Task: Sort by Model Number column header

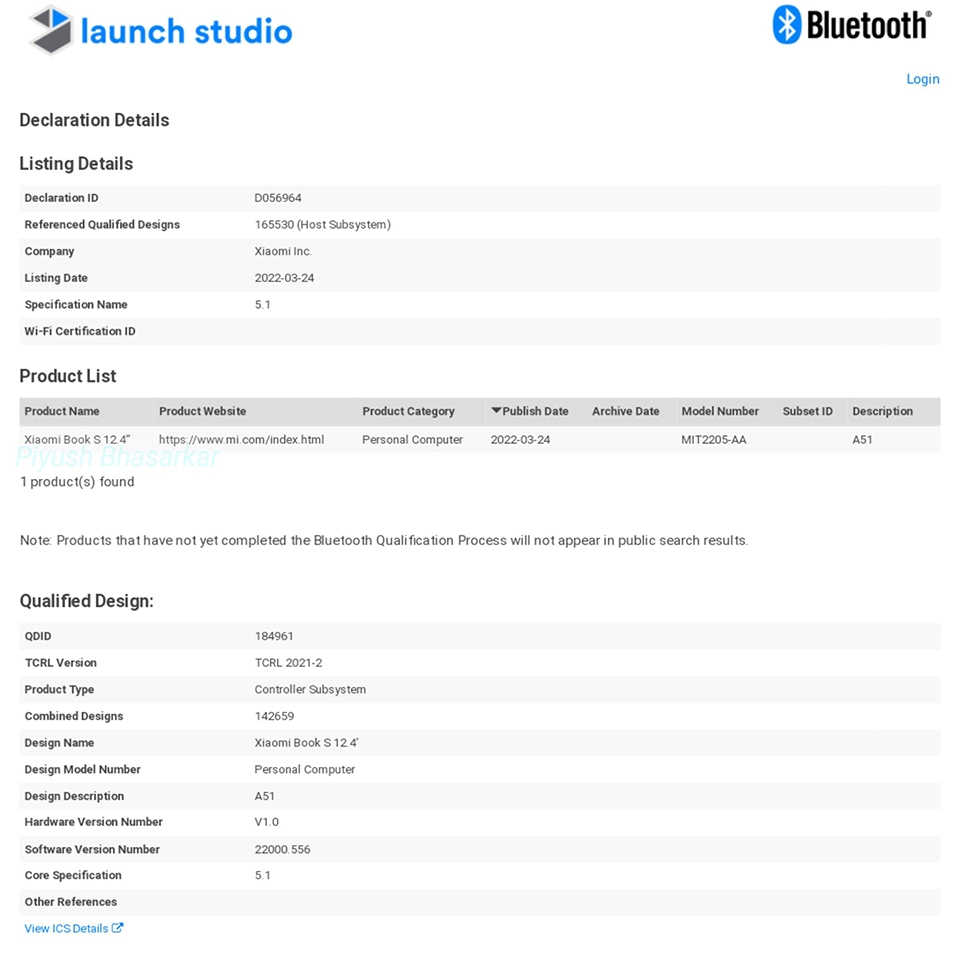Action: pos(720,411)
